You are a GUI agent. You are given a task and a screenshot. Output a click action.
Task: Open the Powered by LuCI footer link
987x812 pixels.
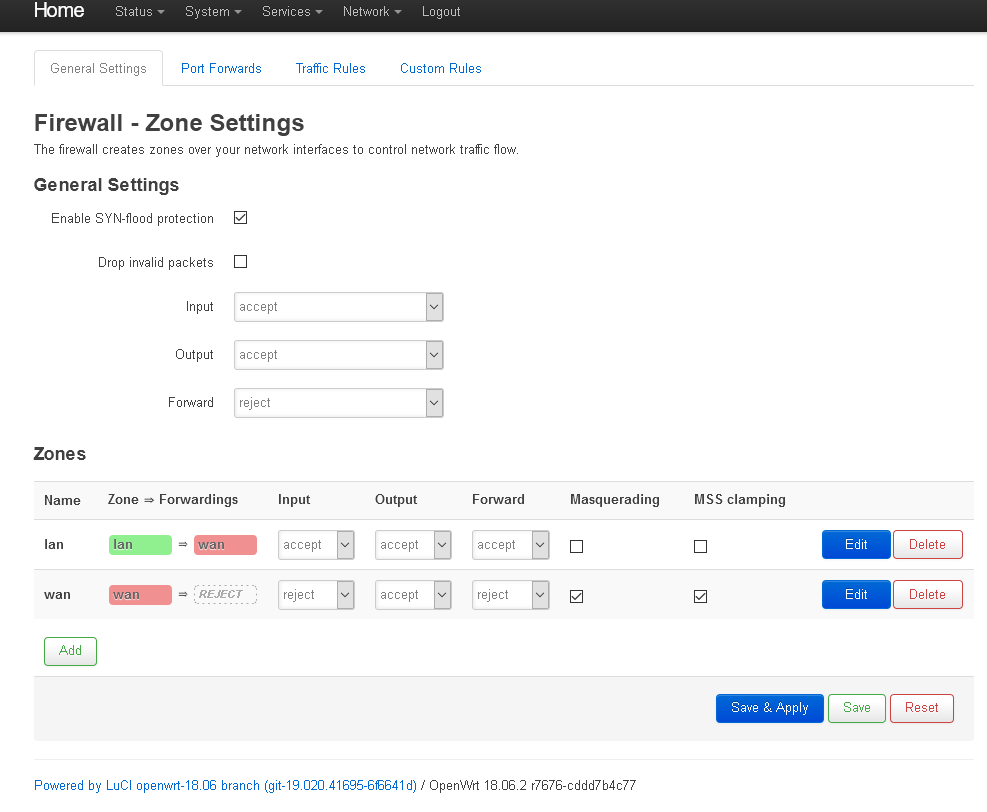click(x=225, y=786)
